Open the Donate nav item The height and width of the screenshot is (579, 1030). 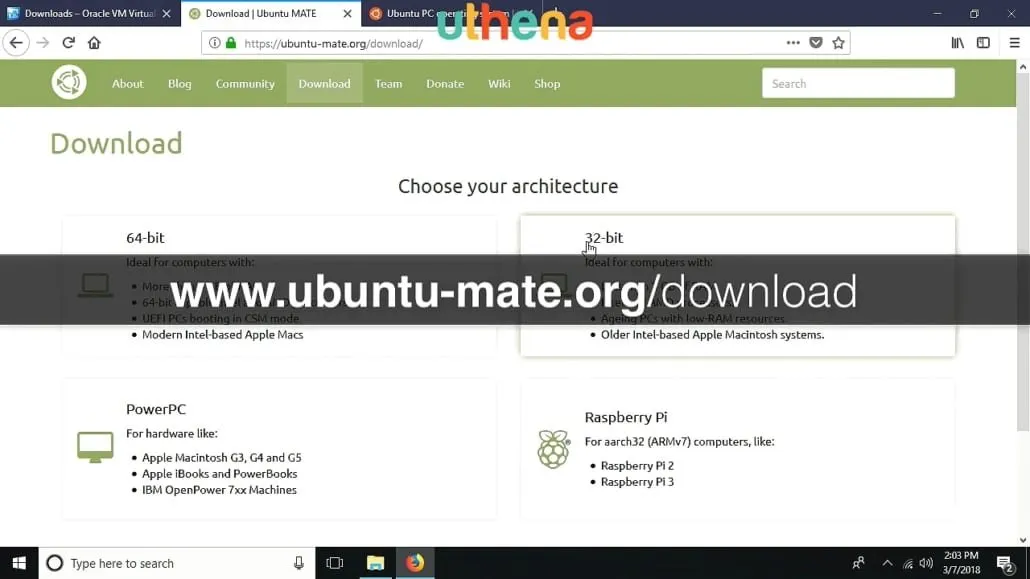pyautogui.click(x=445, y=83)
